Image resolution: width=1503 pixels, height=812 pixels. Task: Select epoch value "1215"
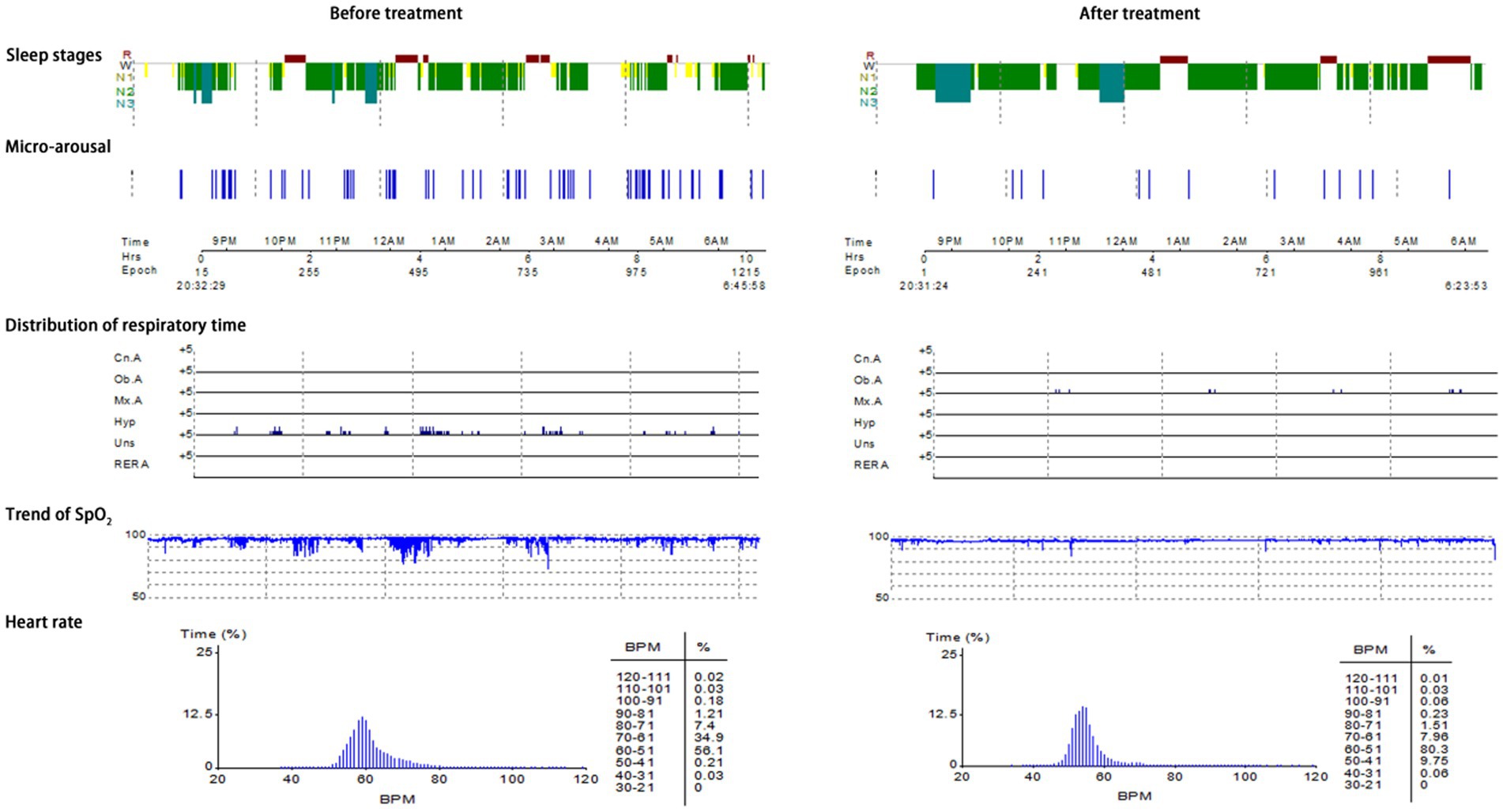click(x=746, y=272)
